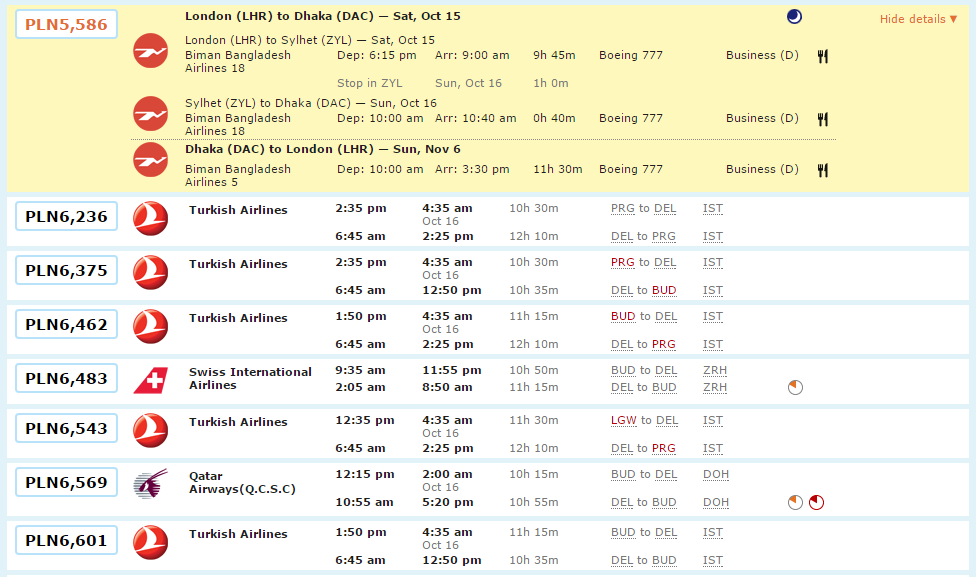Click 9:35 am Swiss departure time

point(360,370)
